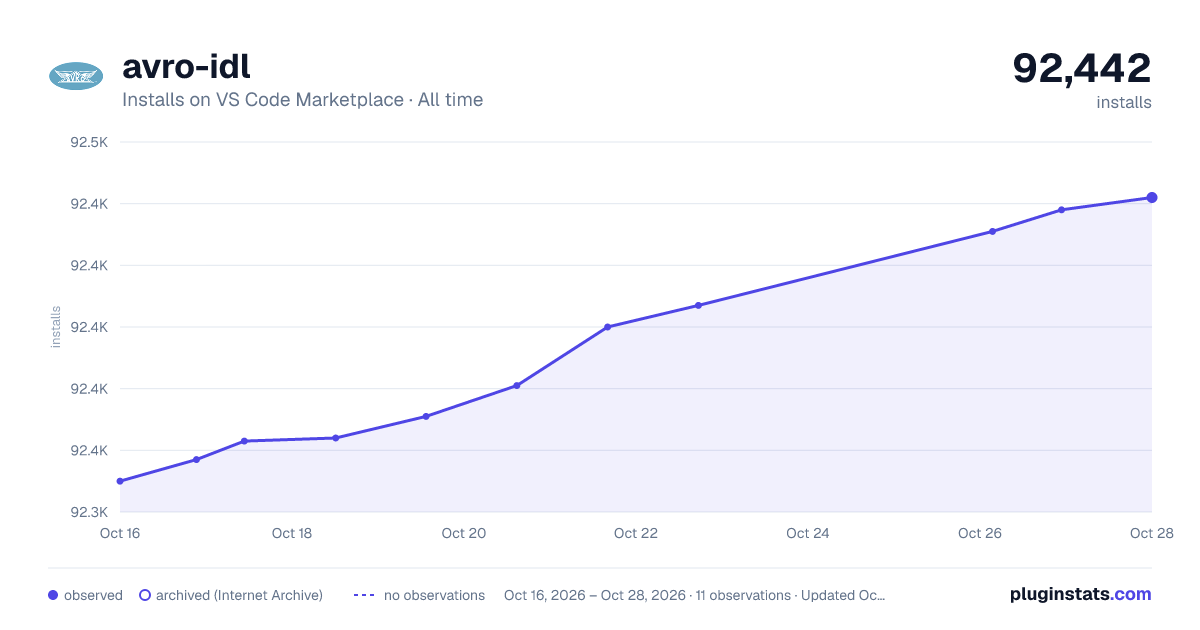Click the Oct 20 x-axis label
The width and height of the screenshot is (1200, 630).
click(464, 533)
